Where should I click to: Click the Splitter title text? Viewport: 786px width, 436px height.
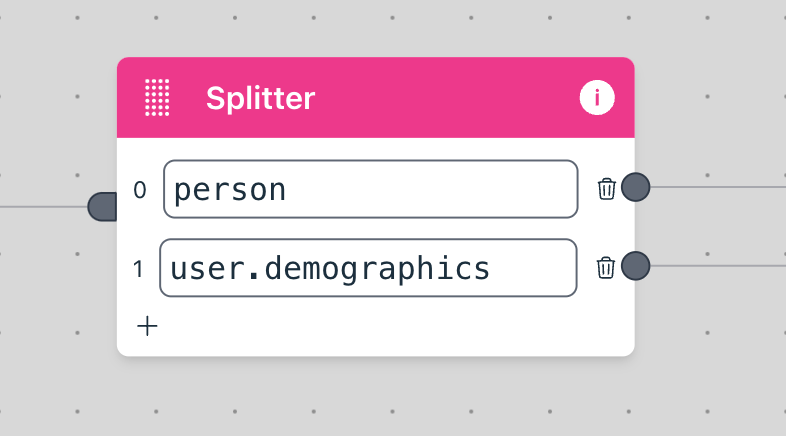[x=260, y=98]
